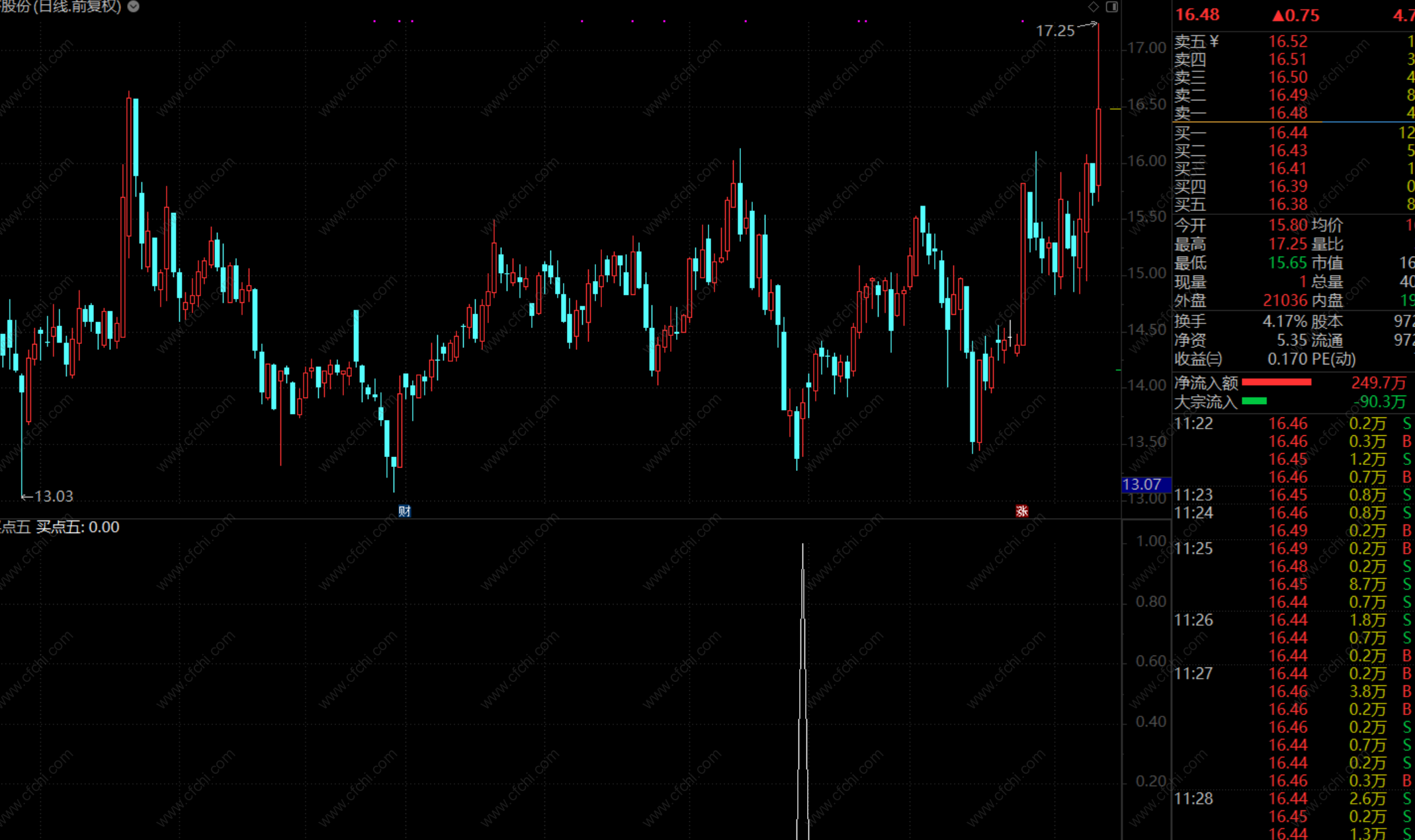The image size is (1415, 840).
Task: Click the red 涨 marker below candles
Action: (1022, 511)
